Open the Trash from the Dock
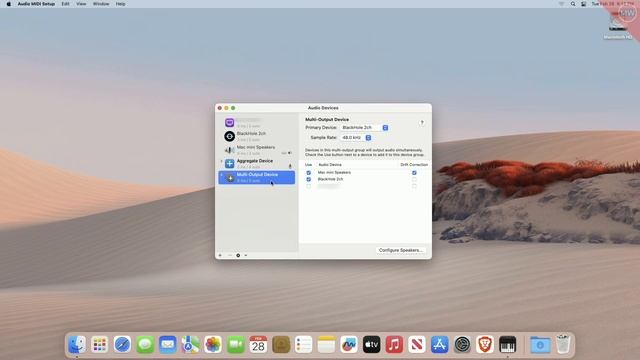Viewport: 640px width, 360px height. coord(563,344)
